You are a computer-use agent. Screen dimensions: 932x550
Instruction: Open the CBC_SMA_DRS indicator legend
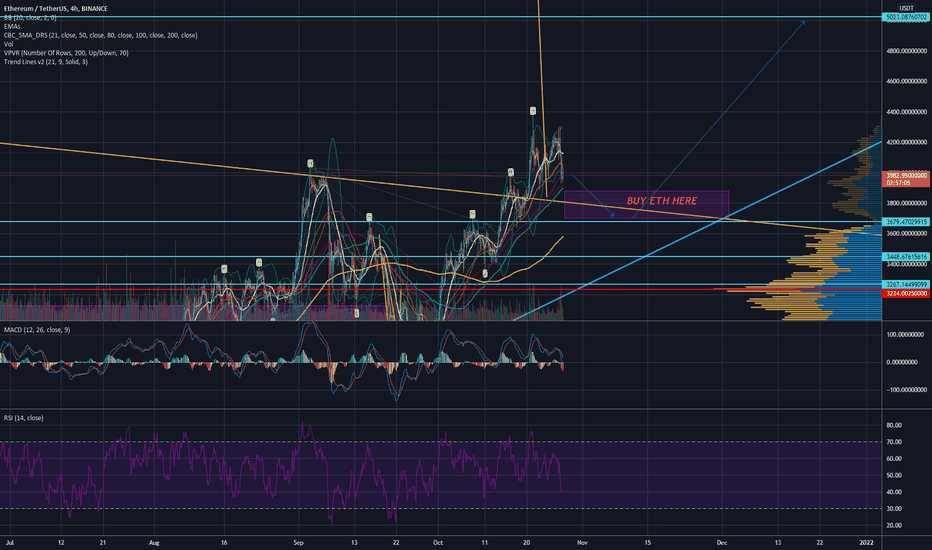[100, 35]
